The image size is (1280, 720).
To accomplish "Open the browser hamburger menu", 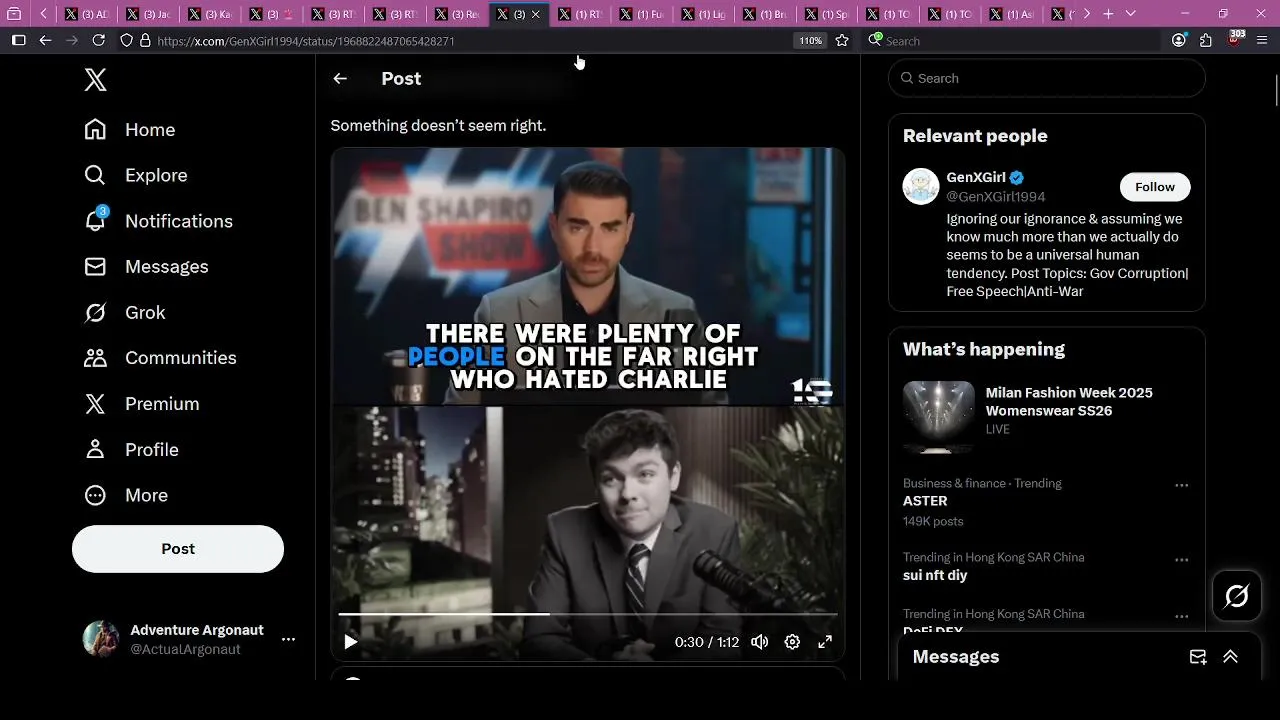I will [x=1262, y=41].
